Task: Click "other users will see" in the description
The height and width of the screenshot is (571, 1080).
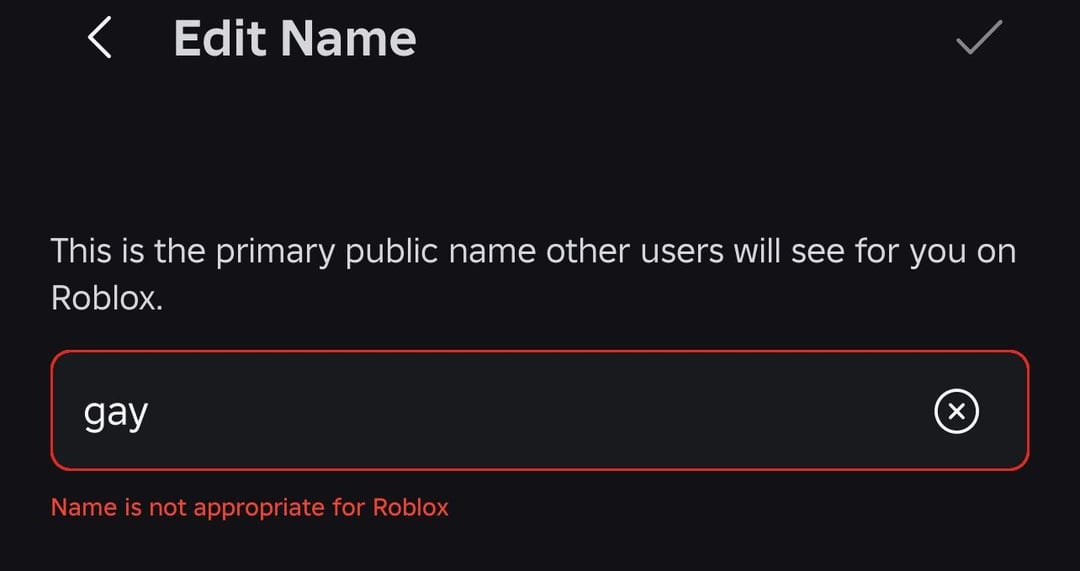Action: [664, 252]
